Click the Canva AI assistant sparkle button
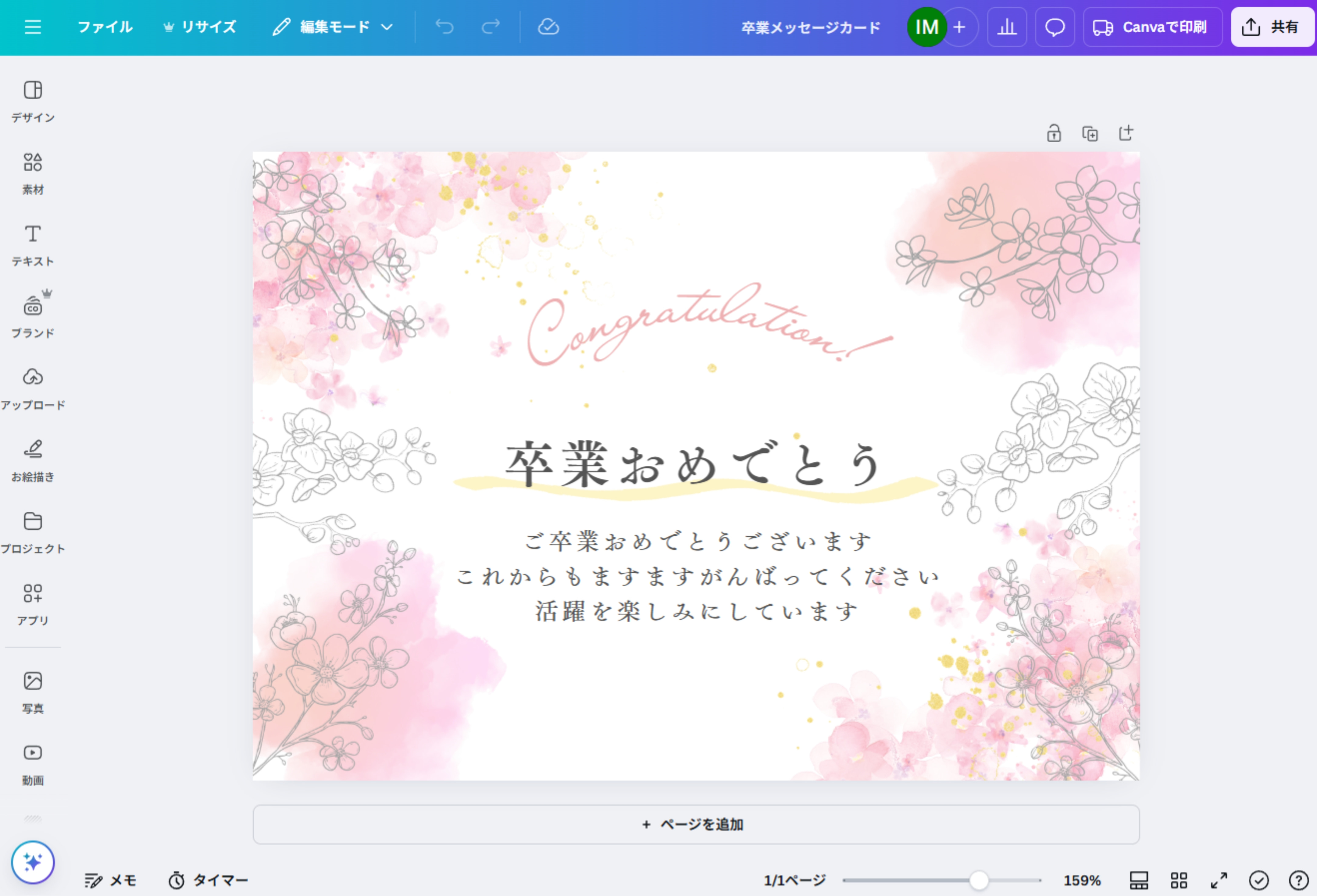 (33, 862)
